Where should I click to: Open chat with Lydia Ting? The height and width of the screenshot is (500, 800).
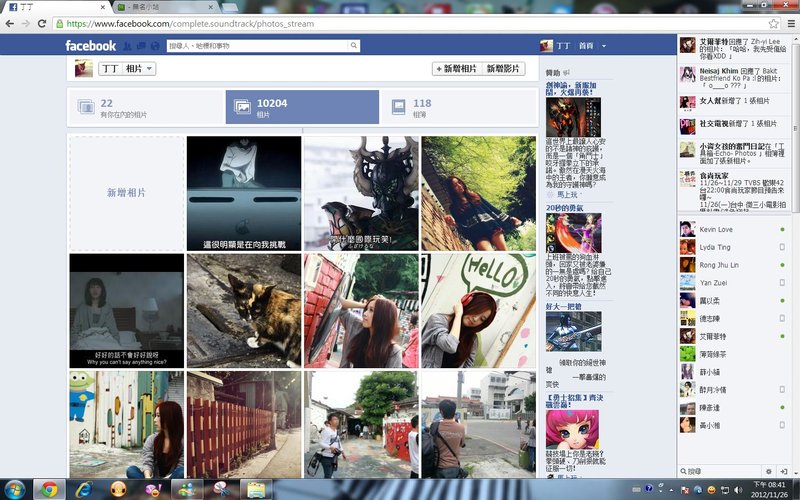[x=733, y=247]
